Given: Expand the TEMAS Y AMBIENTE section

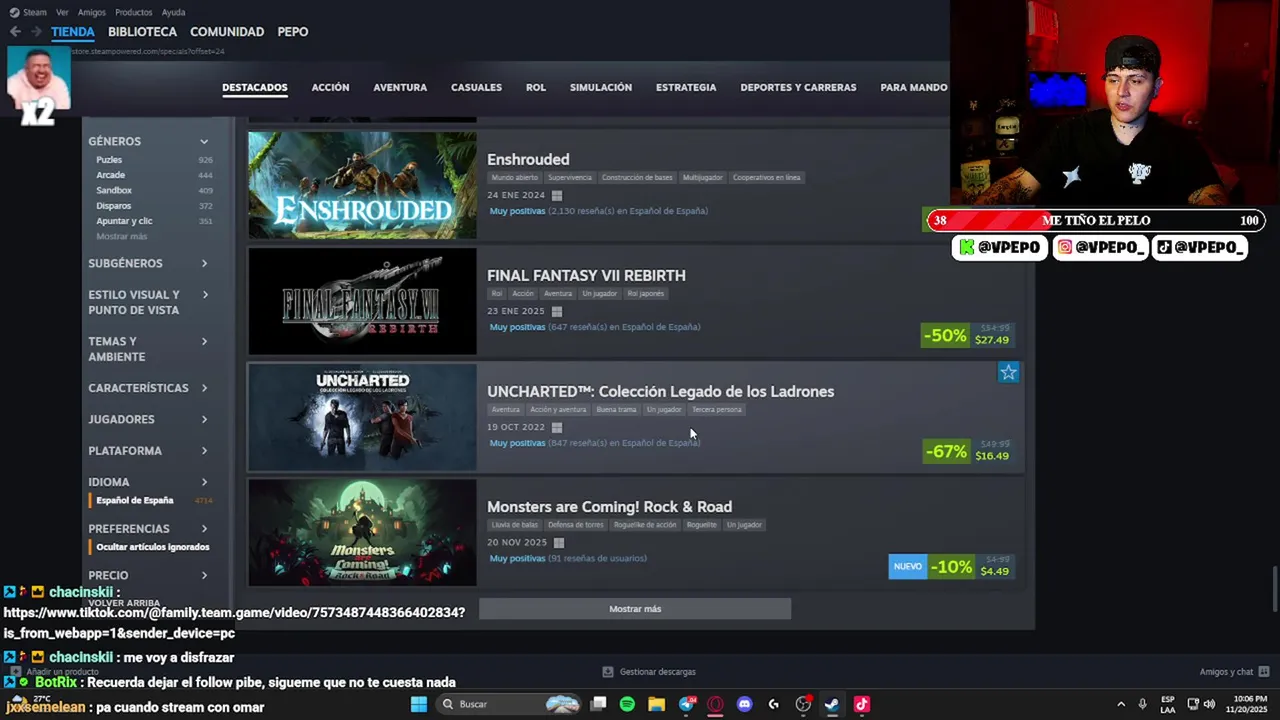Looking at the screenshot, I should [x=150, y=349].
